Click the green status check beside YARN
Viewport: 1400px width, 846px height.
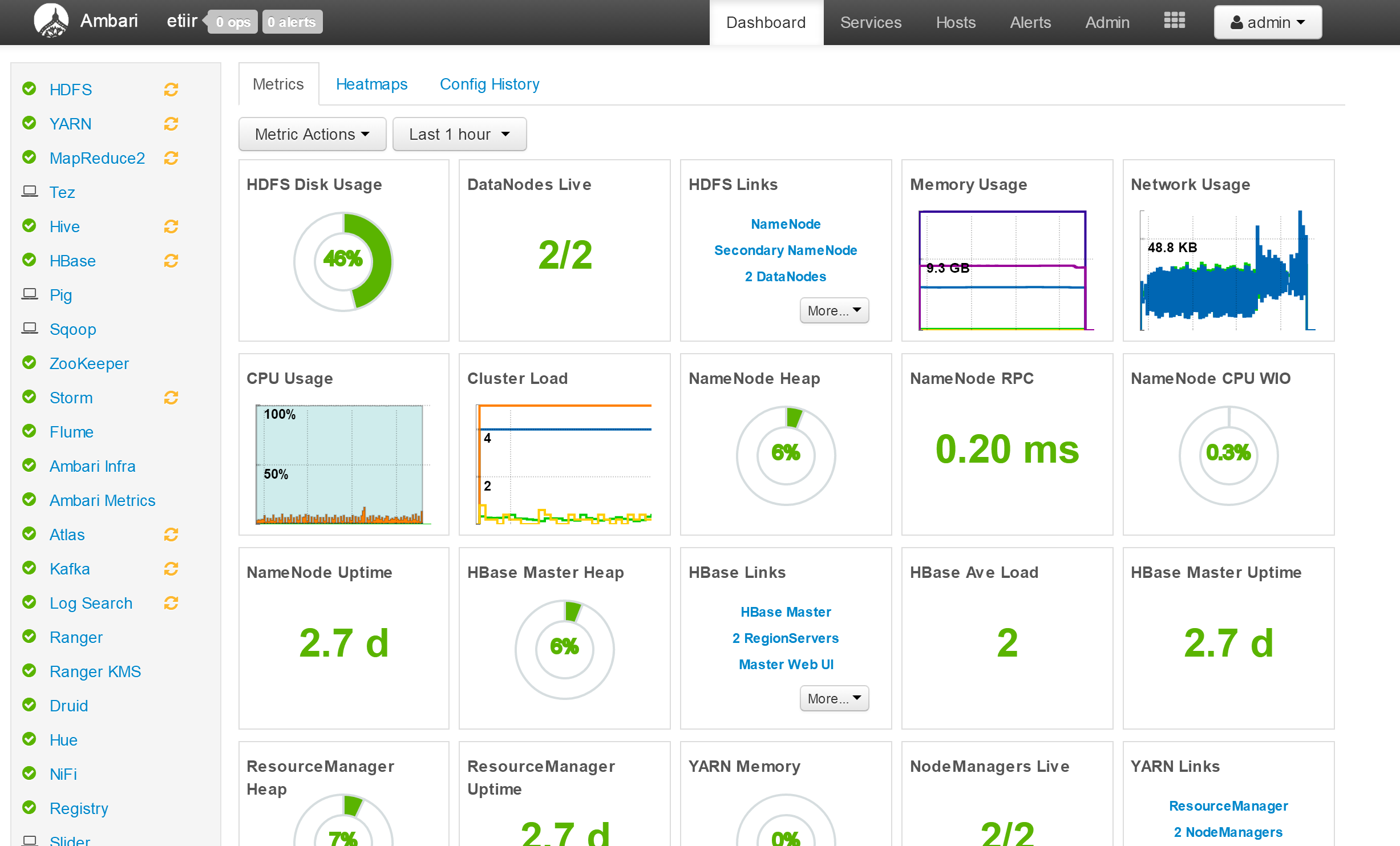[x=29, y=123]
